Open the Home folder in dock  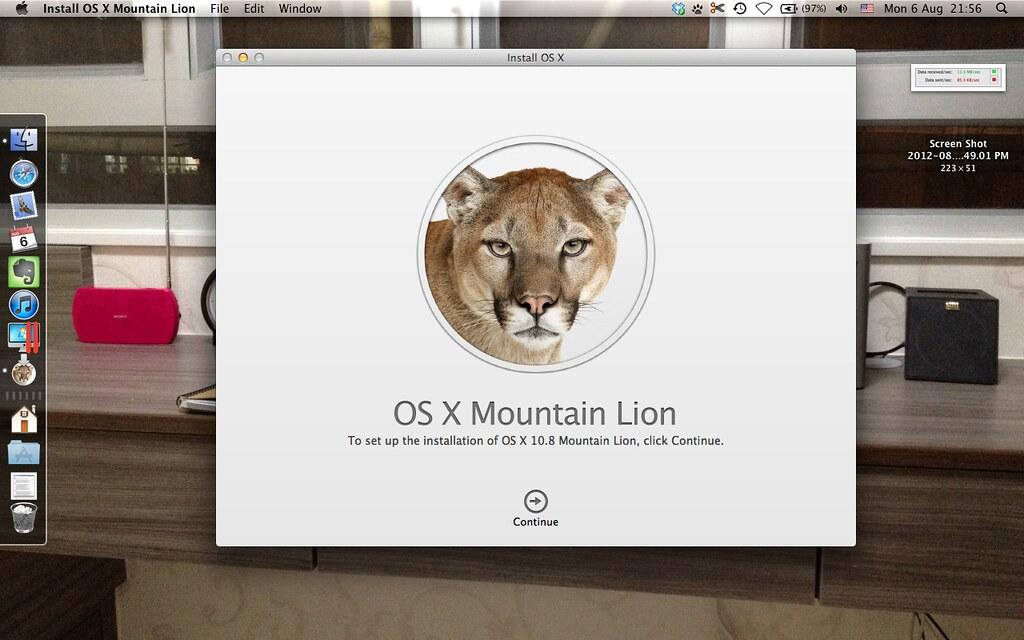coord(23,418)
